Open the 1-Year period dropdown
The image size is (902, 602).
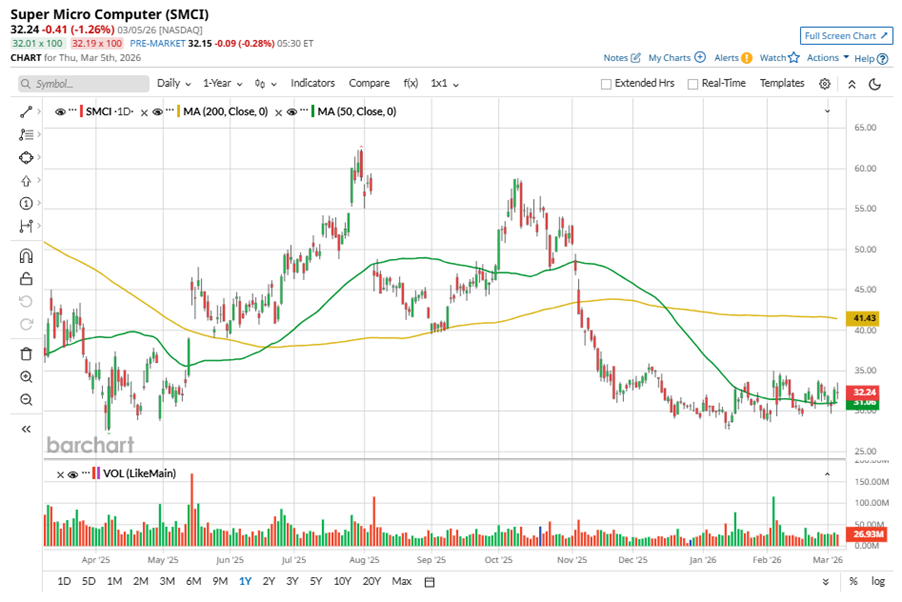coord(223,83)
